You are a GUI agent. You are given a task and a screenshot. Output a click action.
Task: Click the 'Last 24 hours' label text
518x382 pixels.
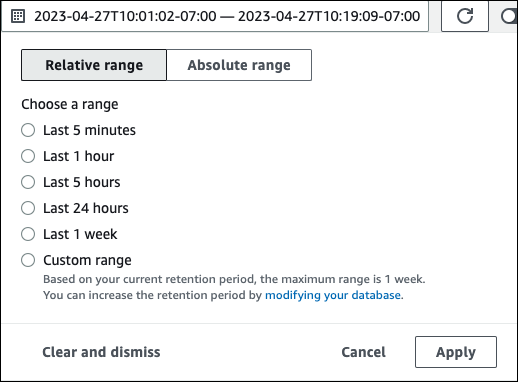pyautogui.click(x=86, y=208)
